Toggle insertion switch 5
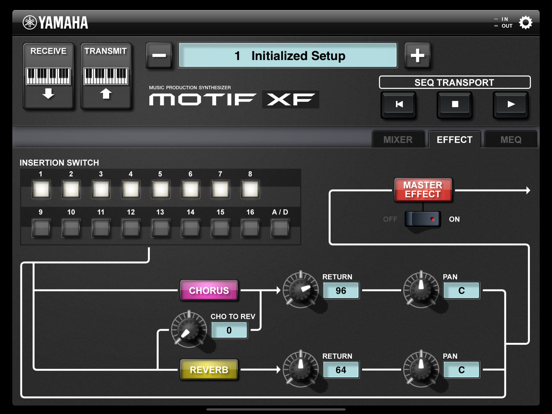 click(160, 189)
